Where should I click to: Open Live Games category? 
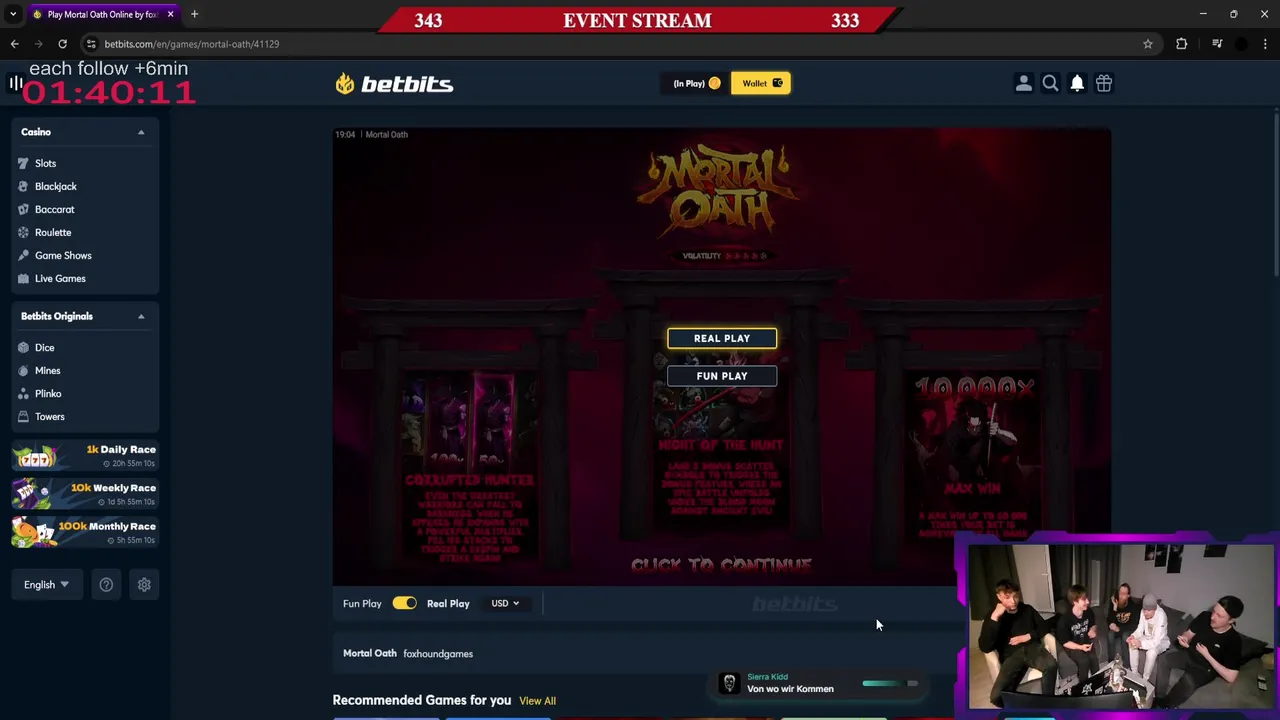(x=60, y=278)
